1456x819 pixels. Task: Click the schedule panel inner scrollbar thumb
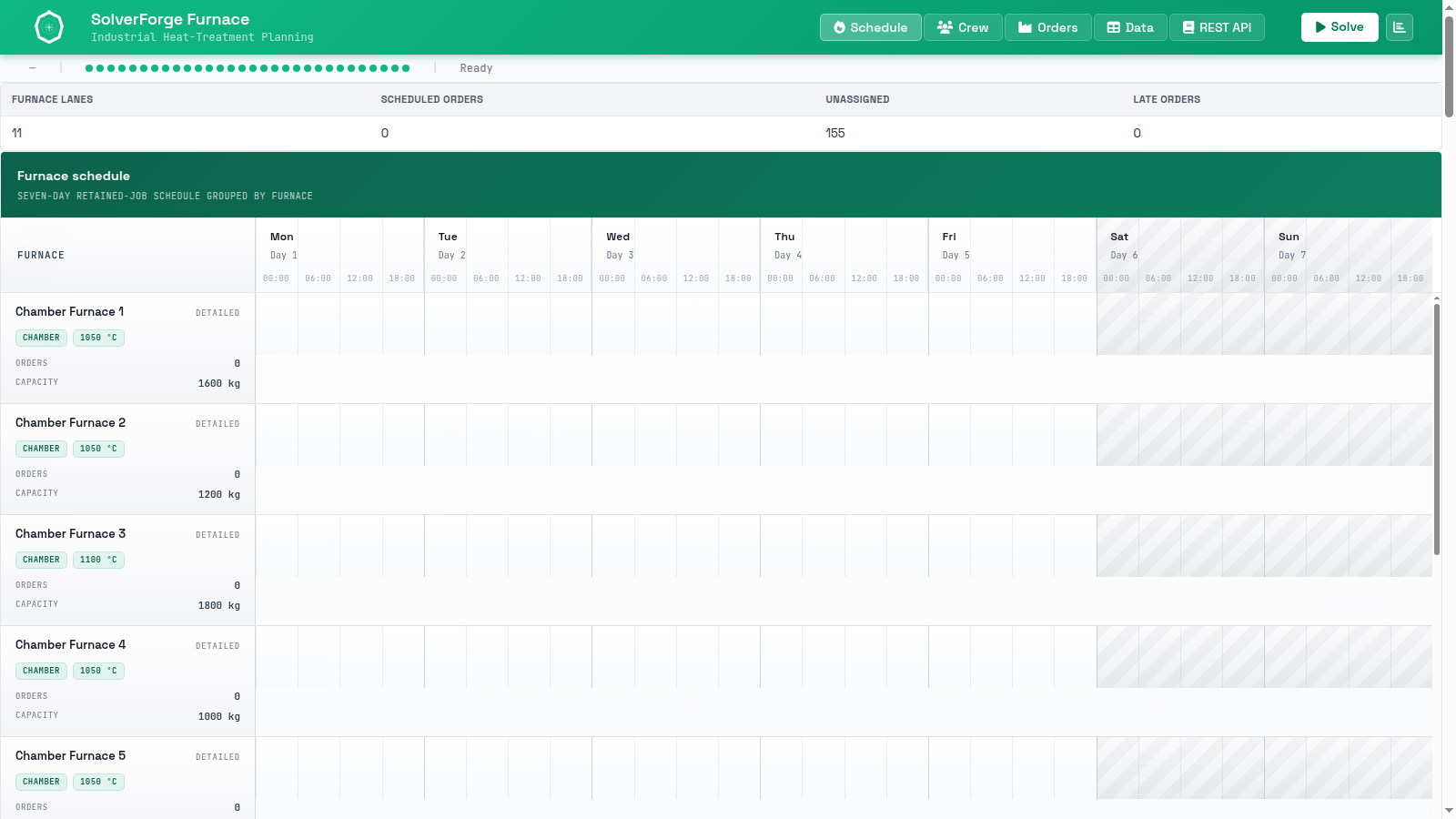click(x=1437, y=429)
